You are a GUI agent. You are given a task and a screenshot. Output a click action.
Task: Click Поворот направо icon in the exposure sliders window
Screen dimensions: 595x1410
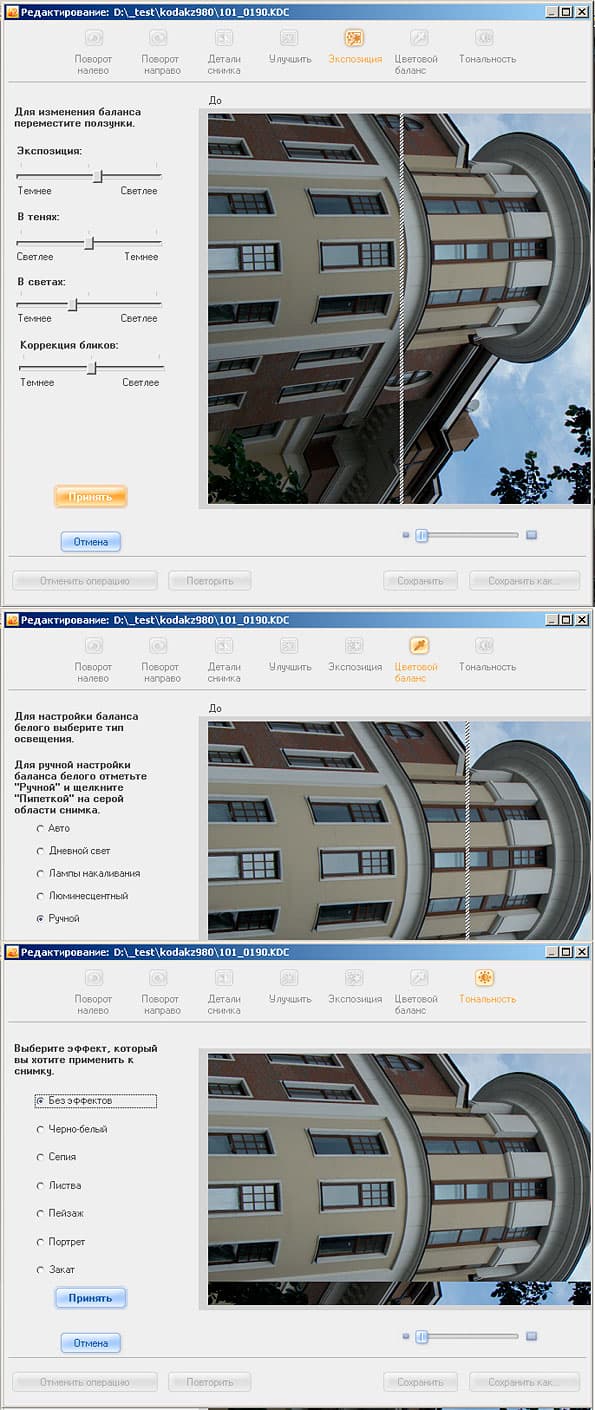pyautogui.click(x=159, y=38)
